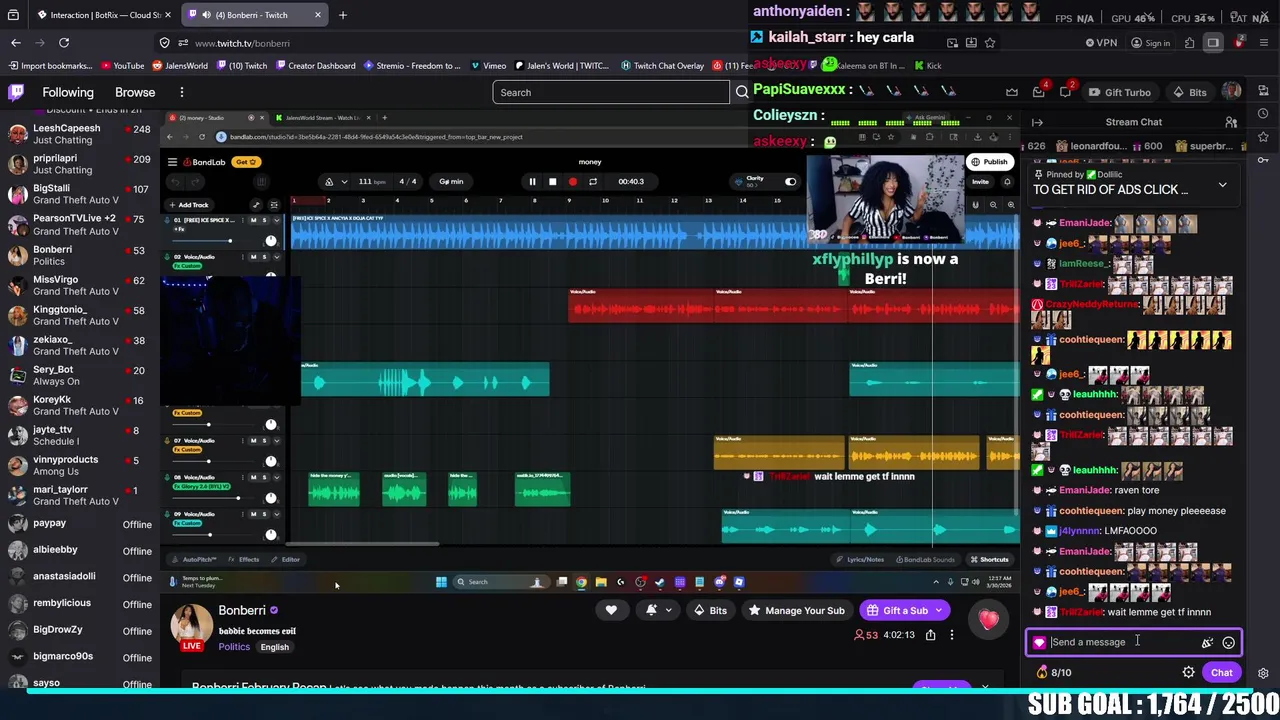Share the stream with share icon
1280x720 pixels.
click(930, 635)
